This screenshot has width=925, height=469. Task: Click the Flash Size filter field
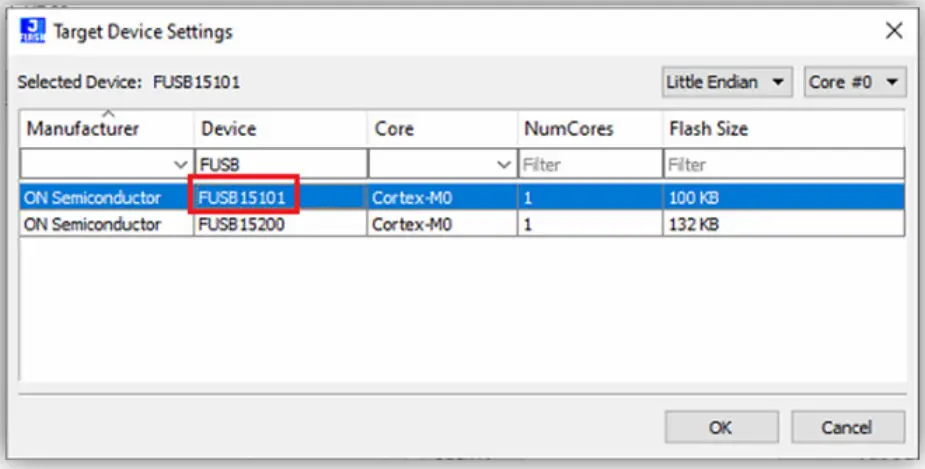[784, 164]
